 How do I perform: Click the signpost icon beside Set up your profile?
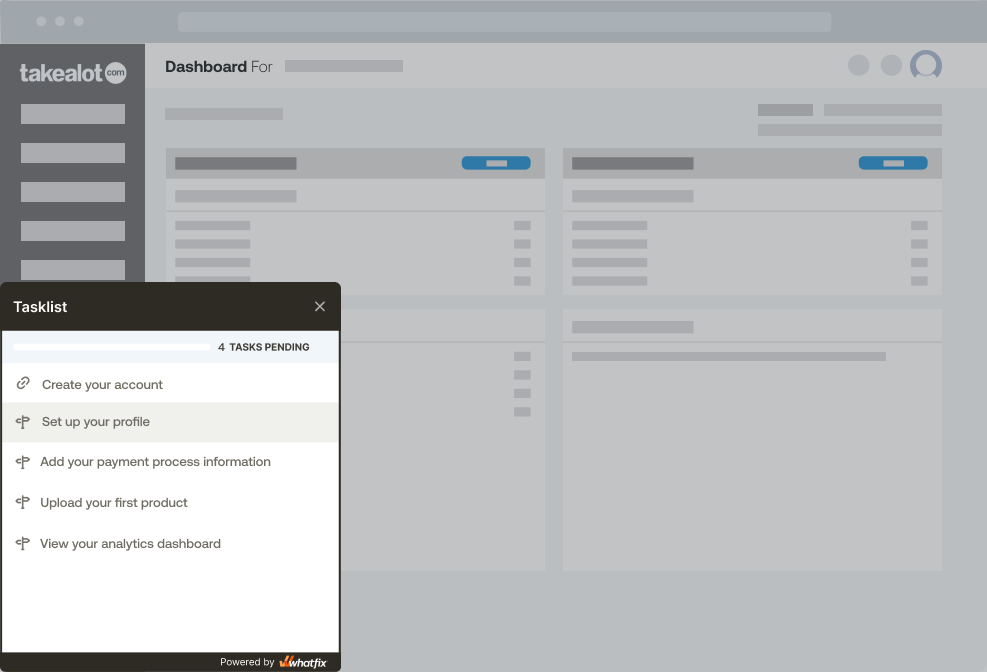click(x=23, y=422)
